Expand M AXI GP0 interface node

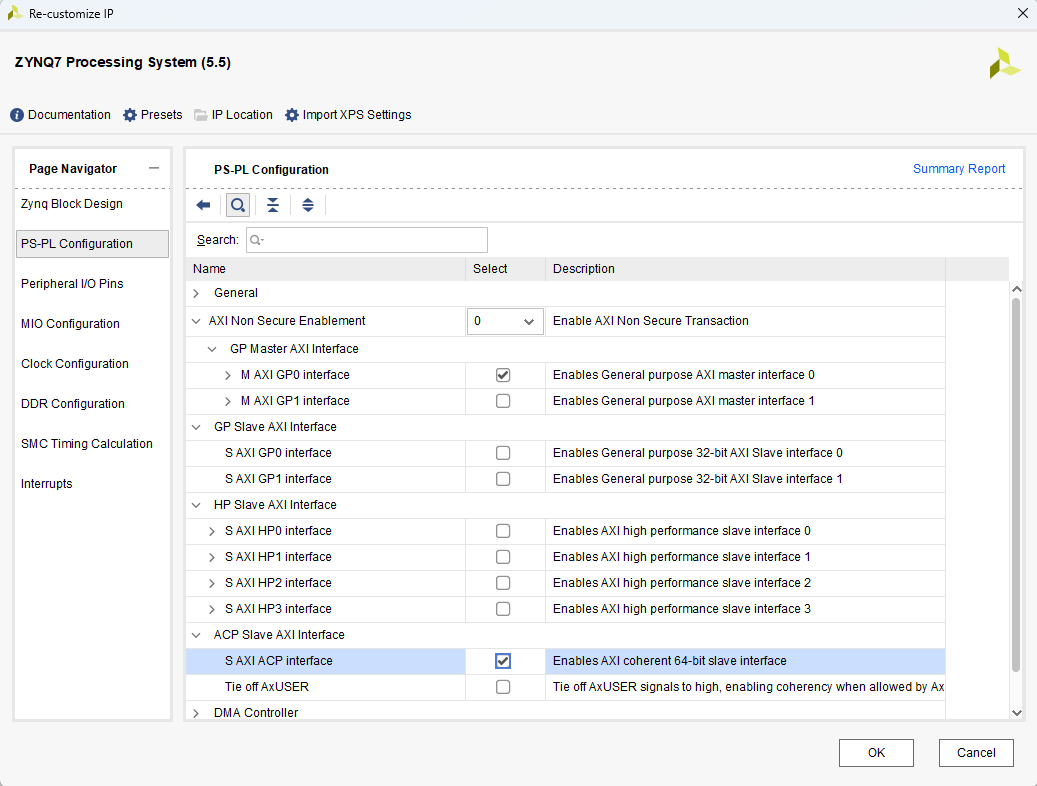pos(228,375)
